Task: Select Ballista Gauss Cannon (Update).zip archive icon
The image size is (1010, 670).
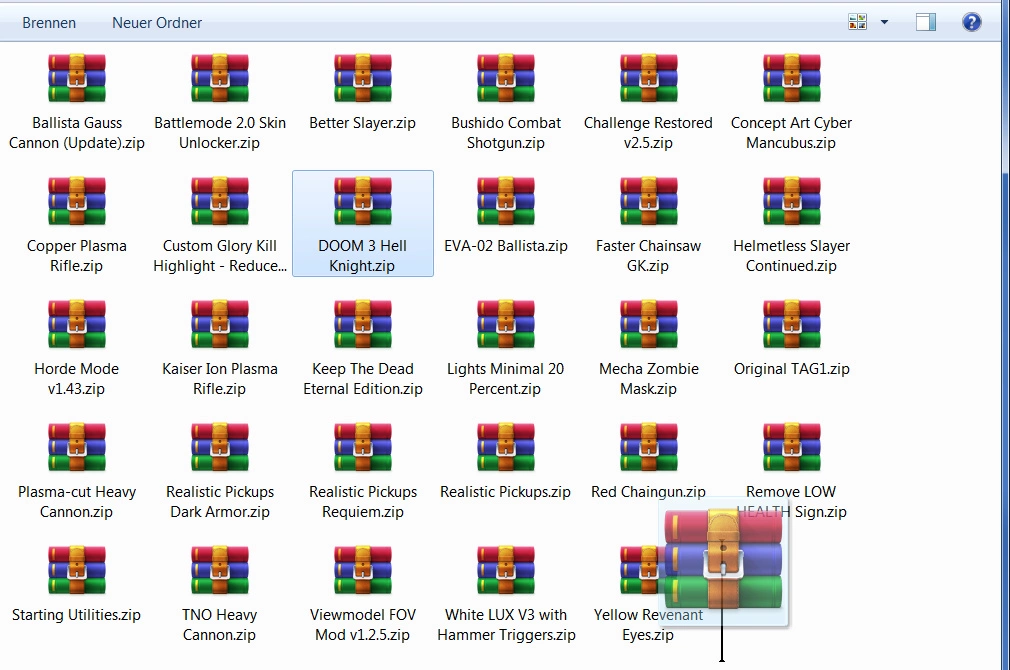Action: click(x=77, y=79)
